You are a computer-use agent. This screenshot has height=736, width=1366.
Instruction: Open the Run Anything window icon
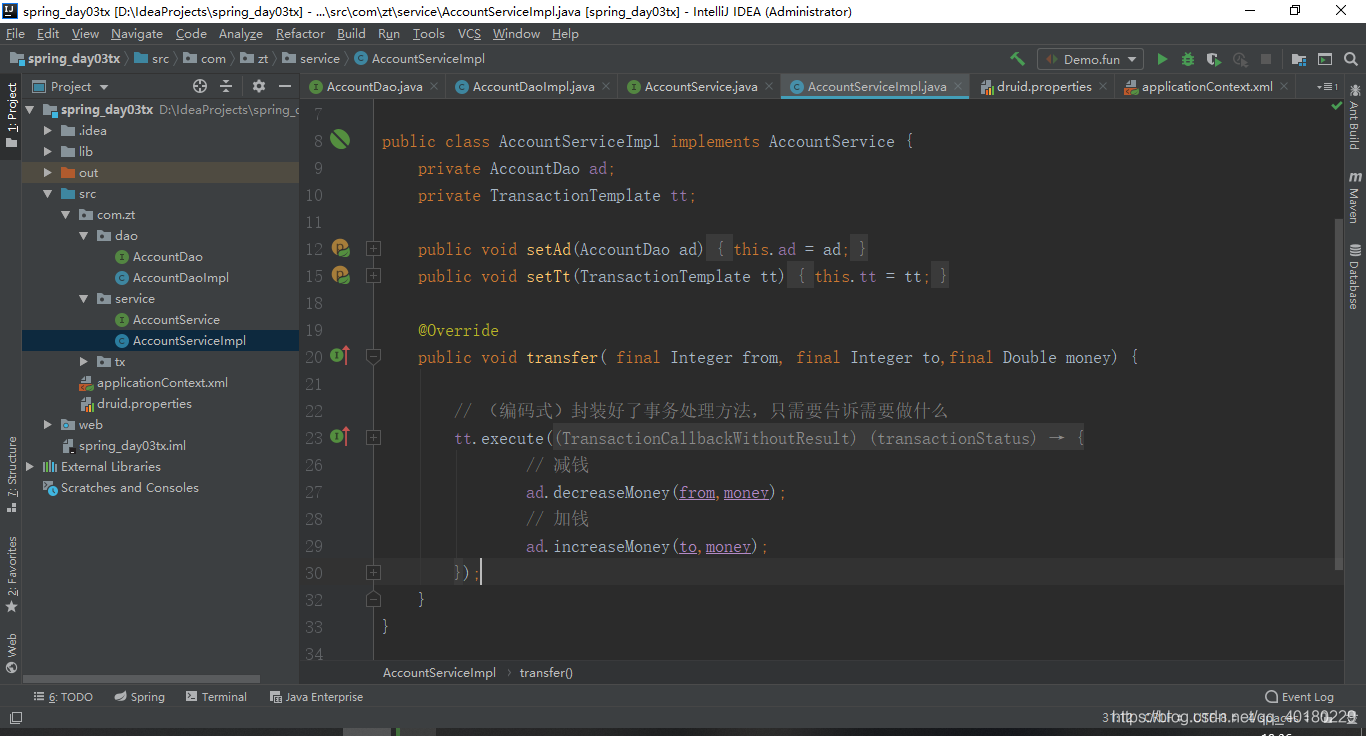coord(1325,59)
